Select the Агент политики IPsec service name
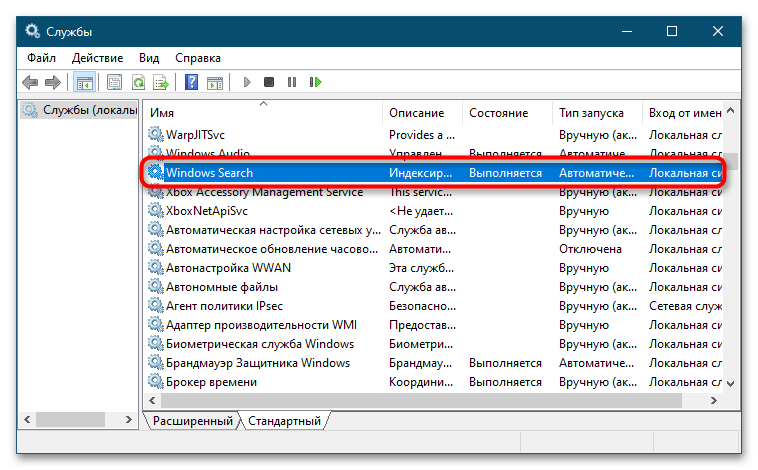 pyautogui.click(x=224, y=306)
